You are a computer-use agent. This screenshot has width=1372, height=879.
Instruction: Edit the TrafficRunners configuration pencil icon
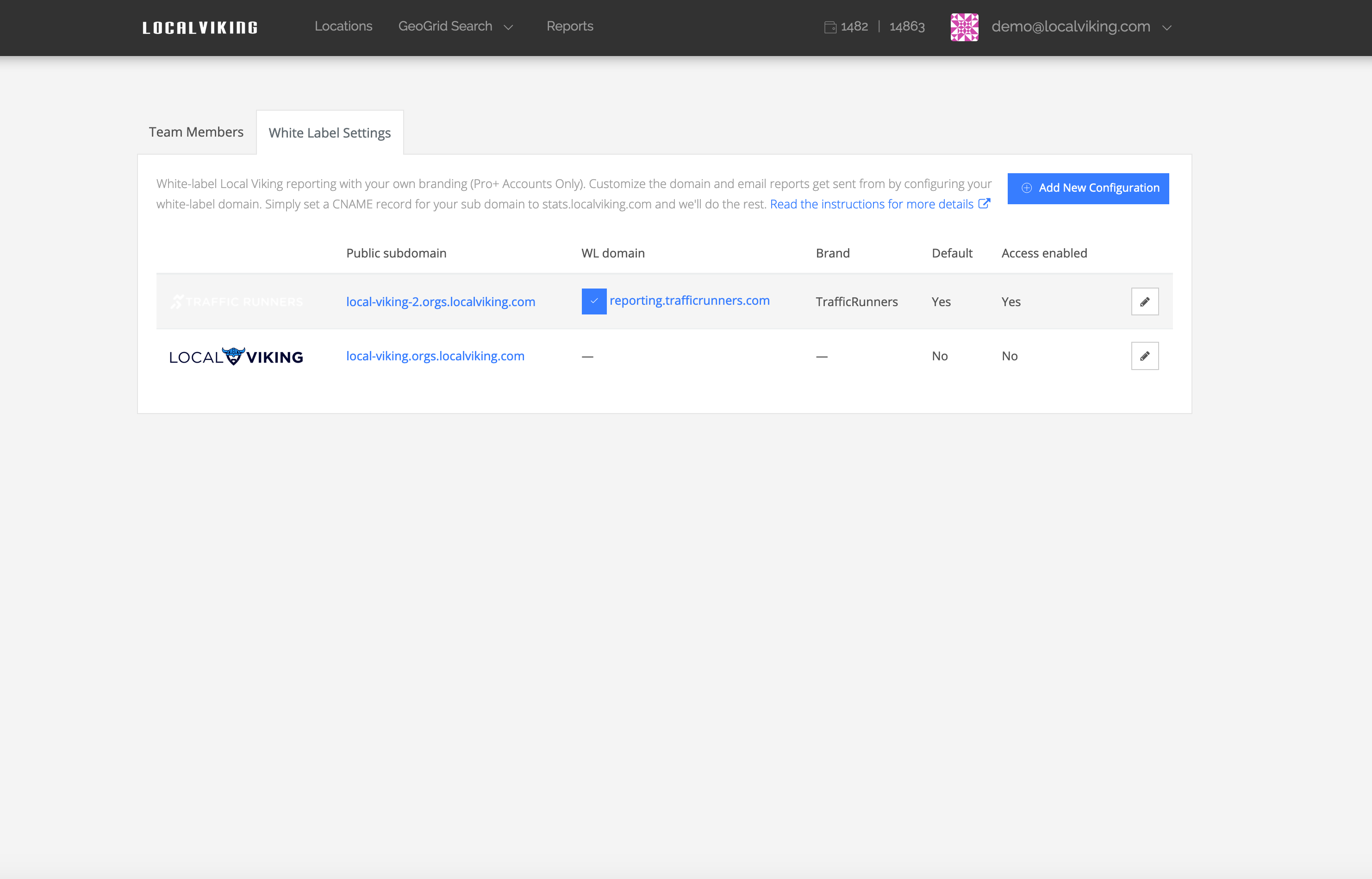(1144, 301)
